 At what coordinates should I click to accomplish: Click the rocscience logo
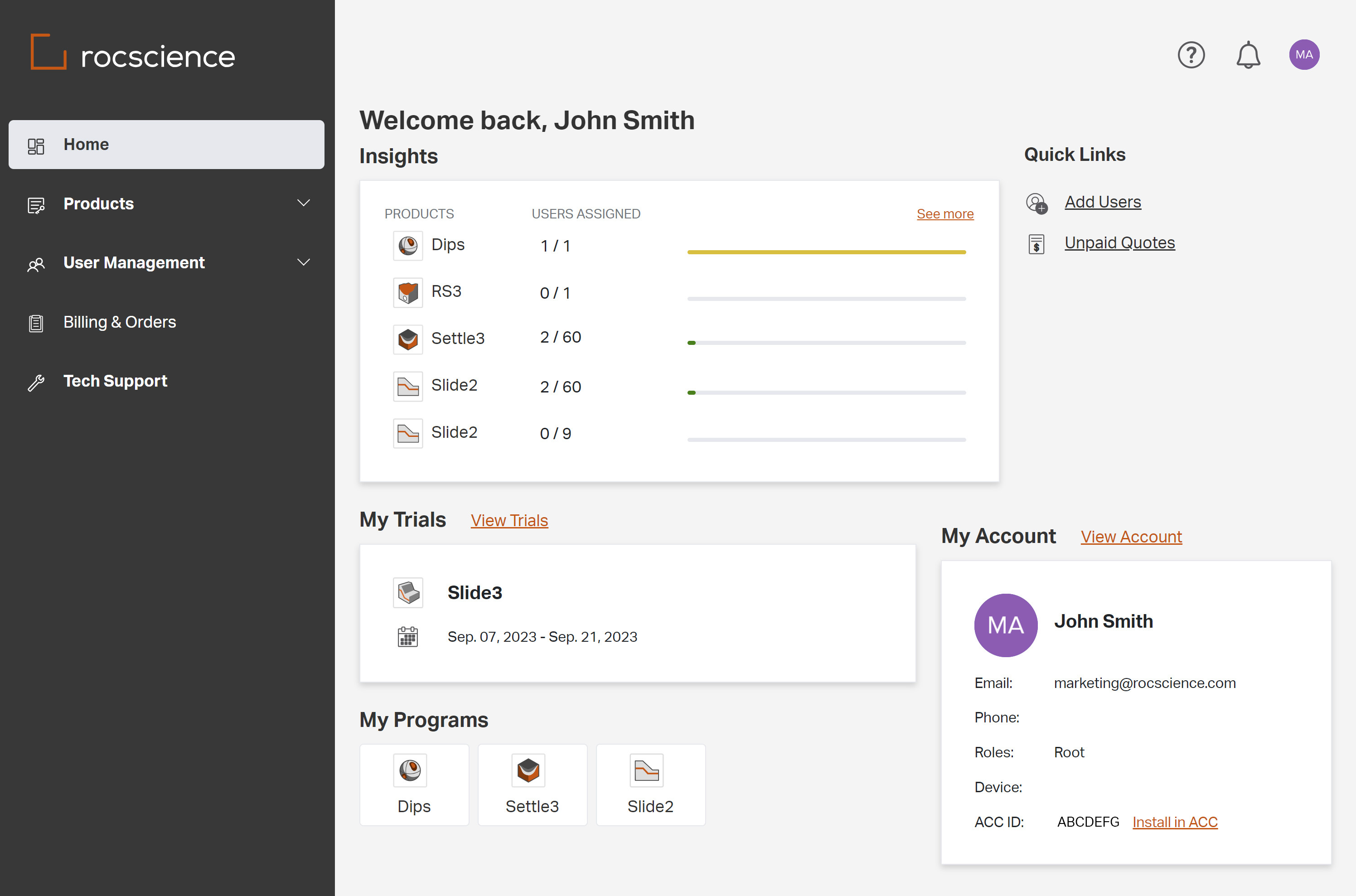click(x=133, y=53)
